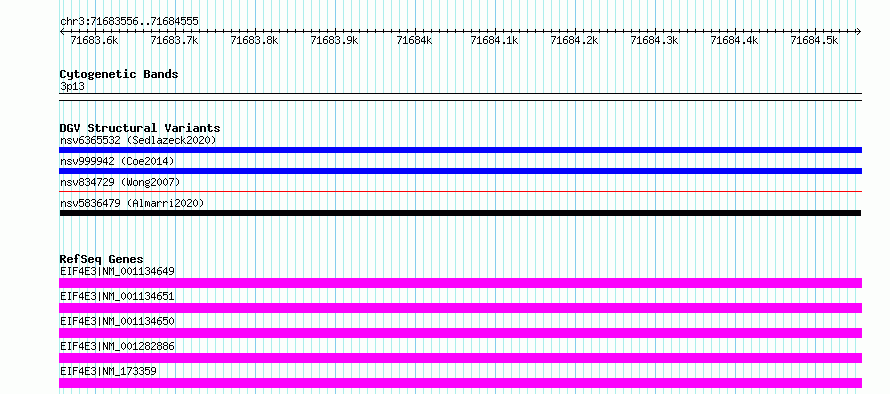Click the nsv6365532 (Sedlazeck2020) blue variant bar
Viewport: 890px width, 394px height.
(460, 150)
